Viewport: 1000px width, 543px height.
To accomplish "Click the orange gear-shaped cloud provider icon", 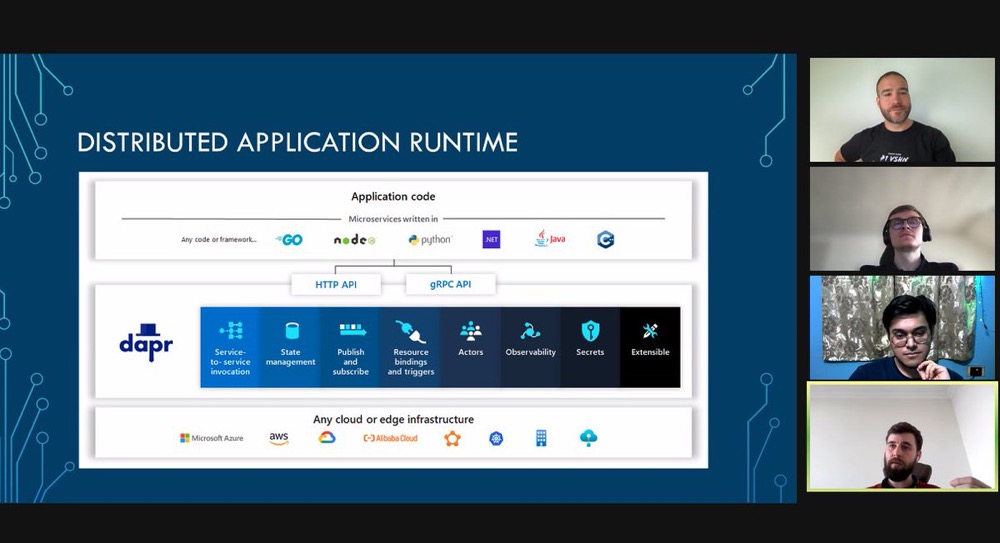I will pos(452,438).
